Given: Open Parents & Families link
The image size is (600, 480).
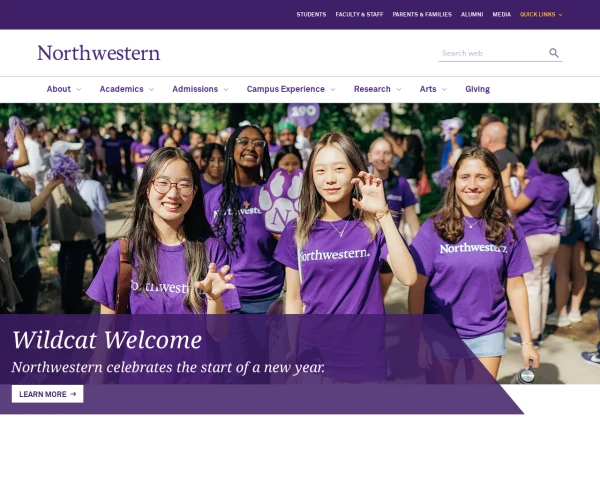Looking at the screenshot, I should click(422, 15).
